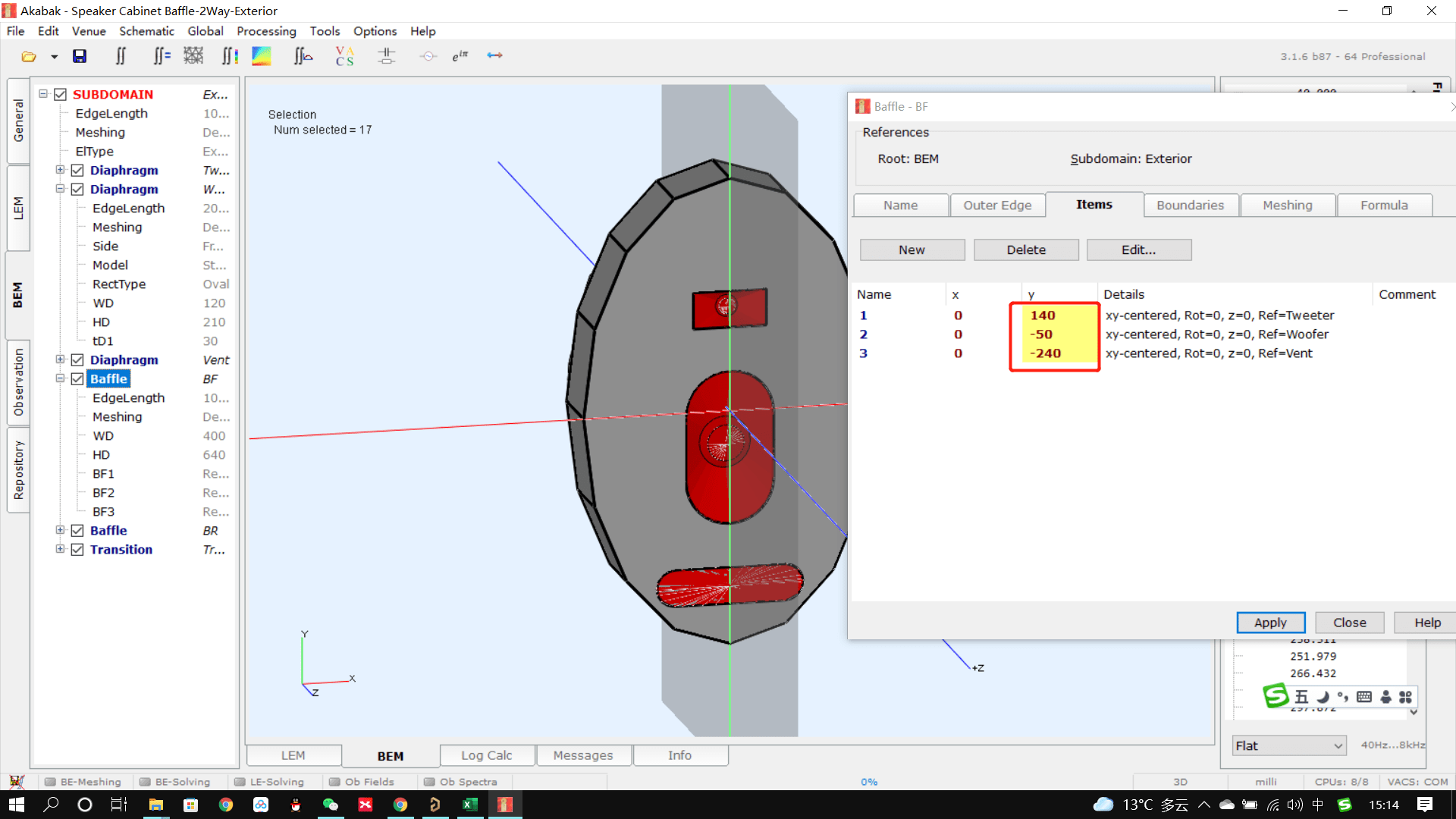Viewport: 1456px width, 819px height.
Task: Click the blue-red double arrow icon
Action: point(495,55)
